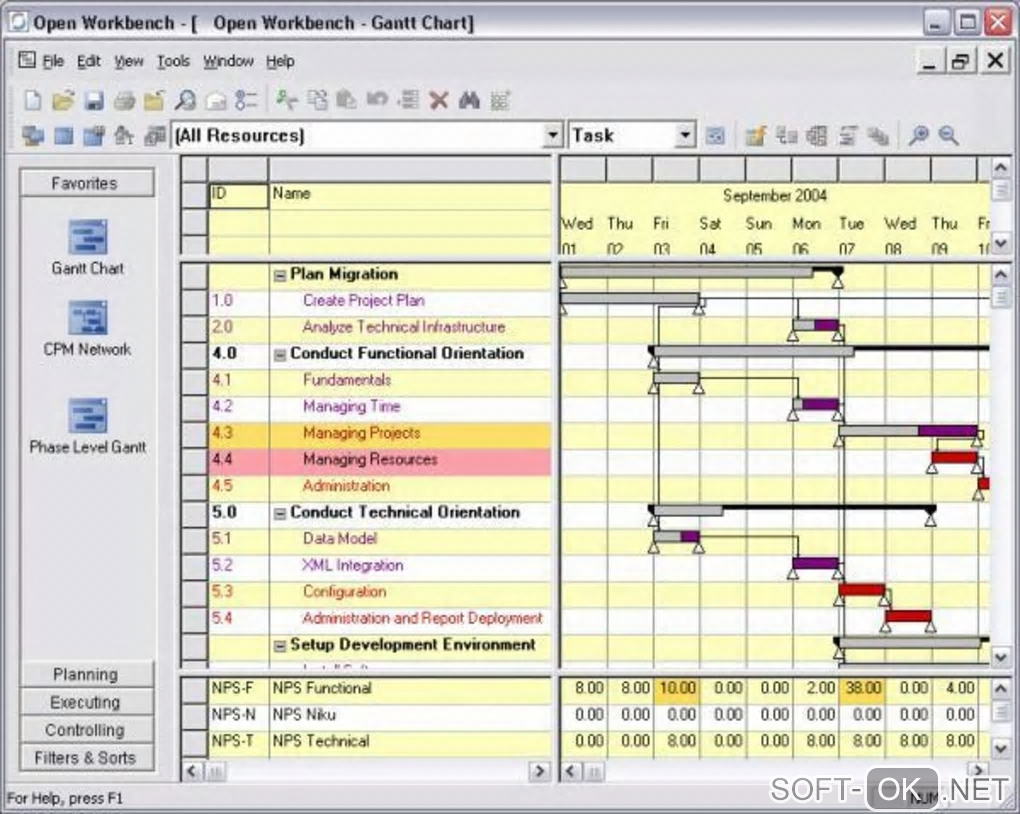Image resolution: width=1020 pixels, height=814 pixels.
Task: Click the ID column header
Action: click(238, 196)
